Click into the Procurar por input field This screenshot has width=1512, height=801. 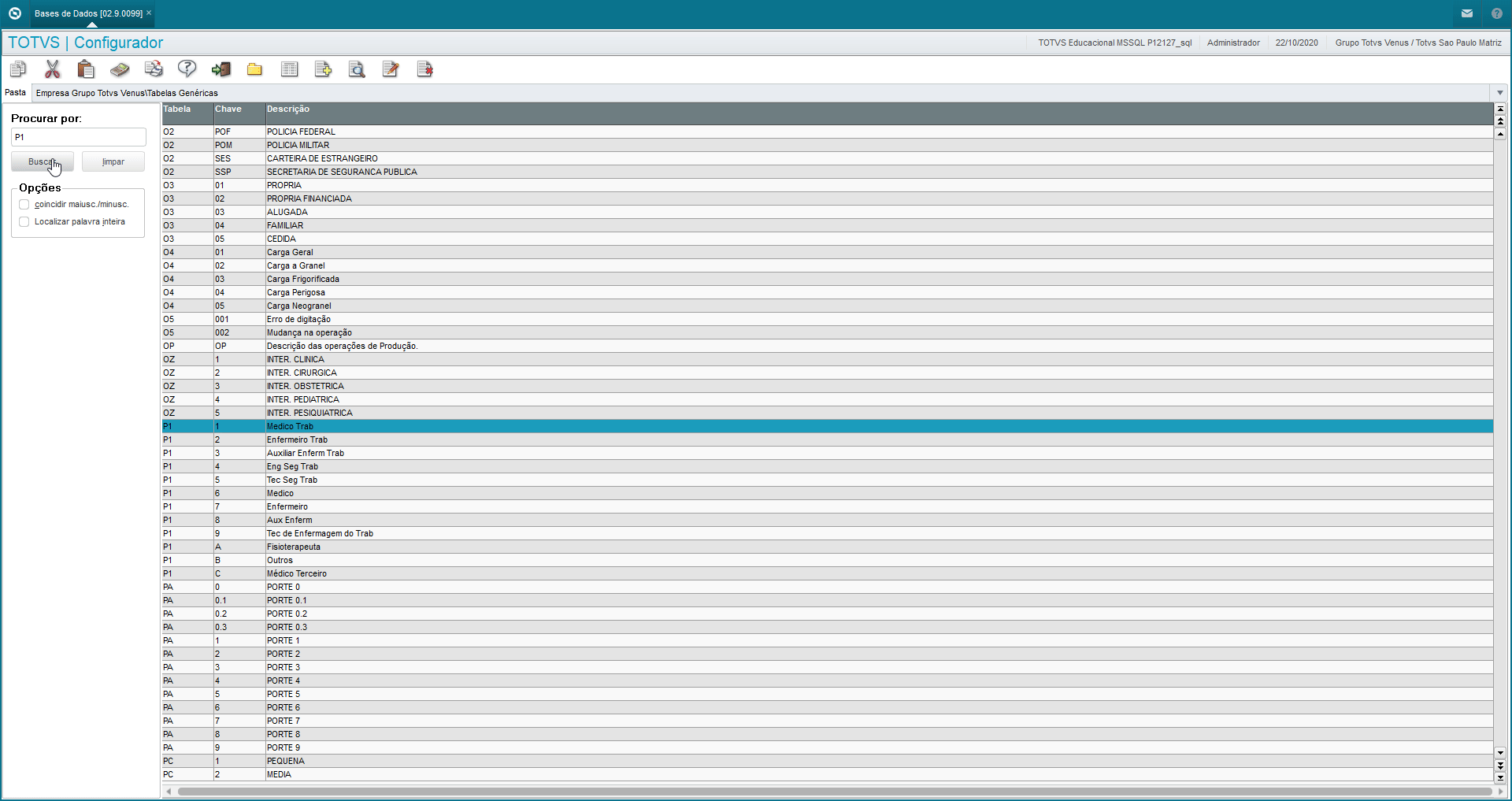click(79, 137)
